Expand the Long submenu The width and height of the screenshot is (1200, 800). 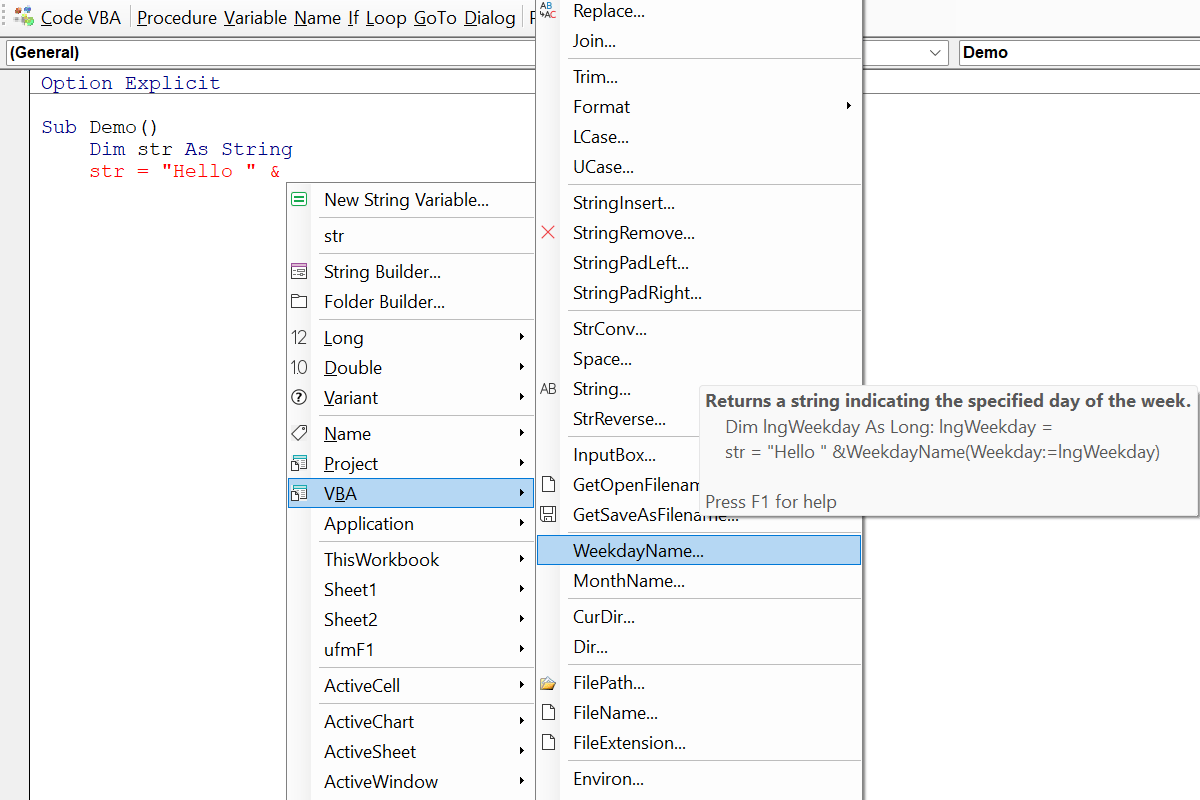point(522,337)
